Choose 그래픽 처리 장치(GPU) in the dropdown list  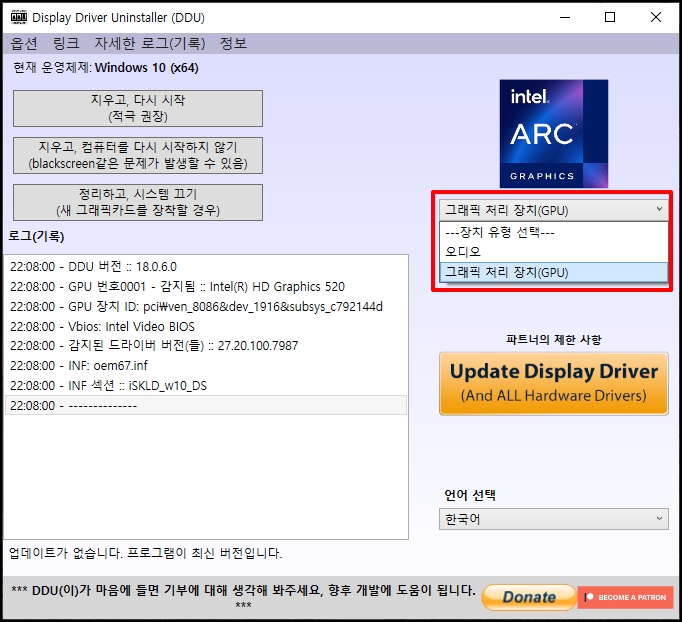click(554, 272)
